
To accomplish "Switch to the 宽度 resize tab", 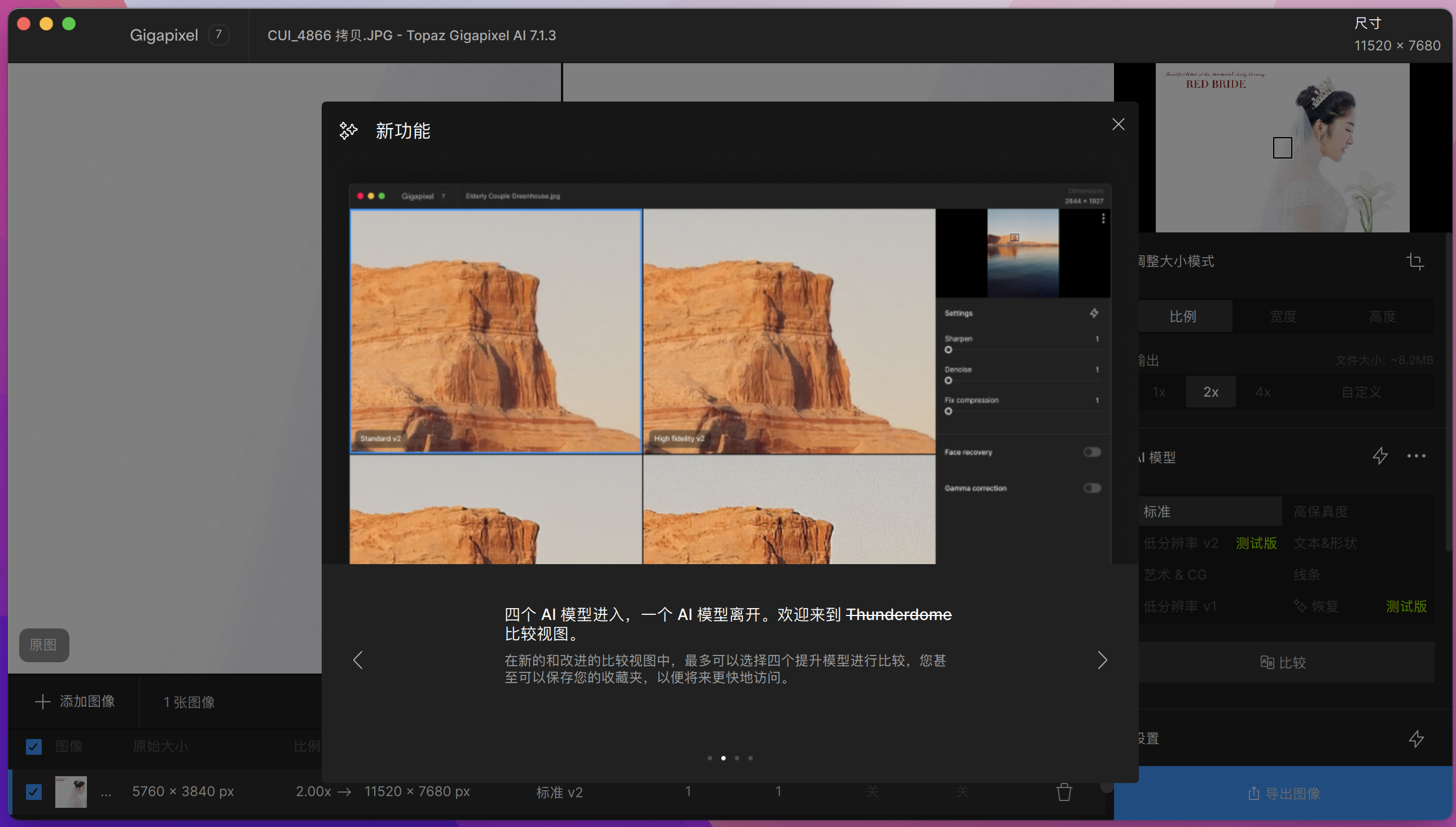I will click(1283, 316).
